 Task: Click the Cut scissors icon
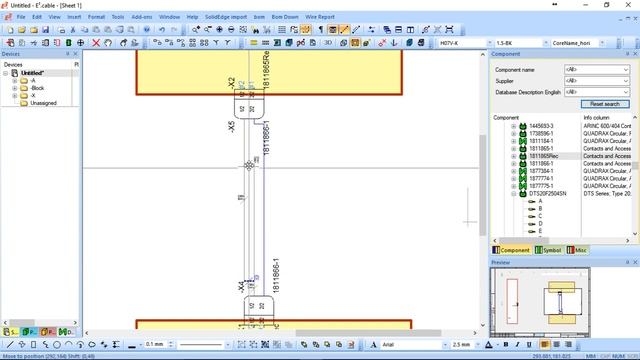click(x=73, y=30)
